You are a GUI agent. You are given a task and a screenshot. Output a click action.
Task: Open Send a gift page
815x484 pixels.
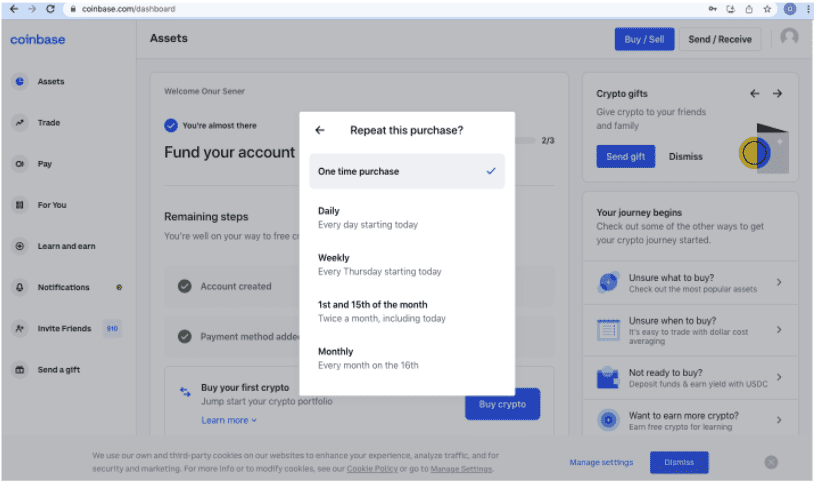(59, 370)
